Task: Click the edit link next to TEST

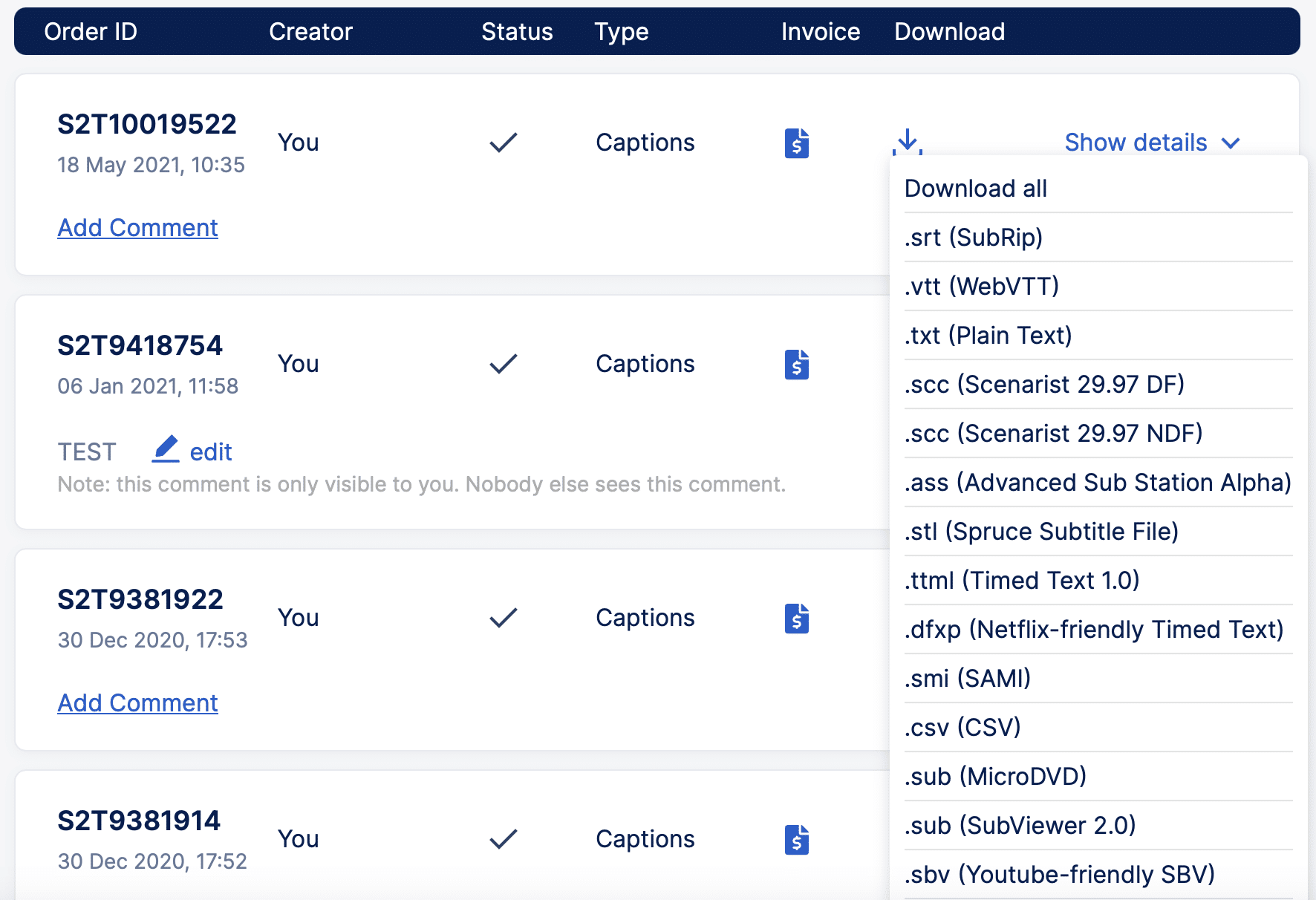Action: [x=211, y=451]
